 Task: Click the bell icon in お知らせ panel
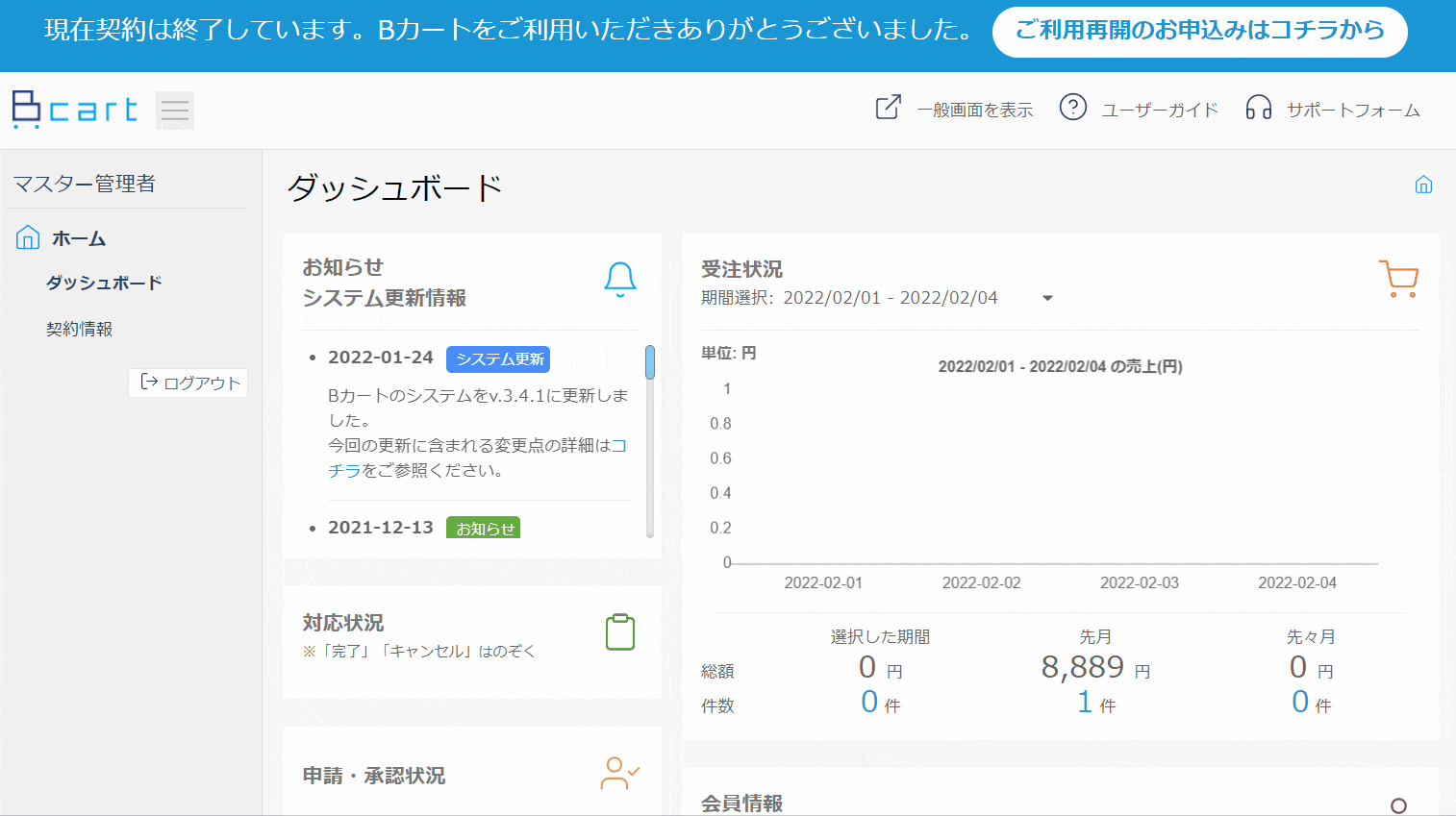[620, 280]
